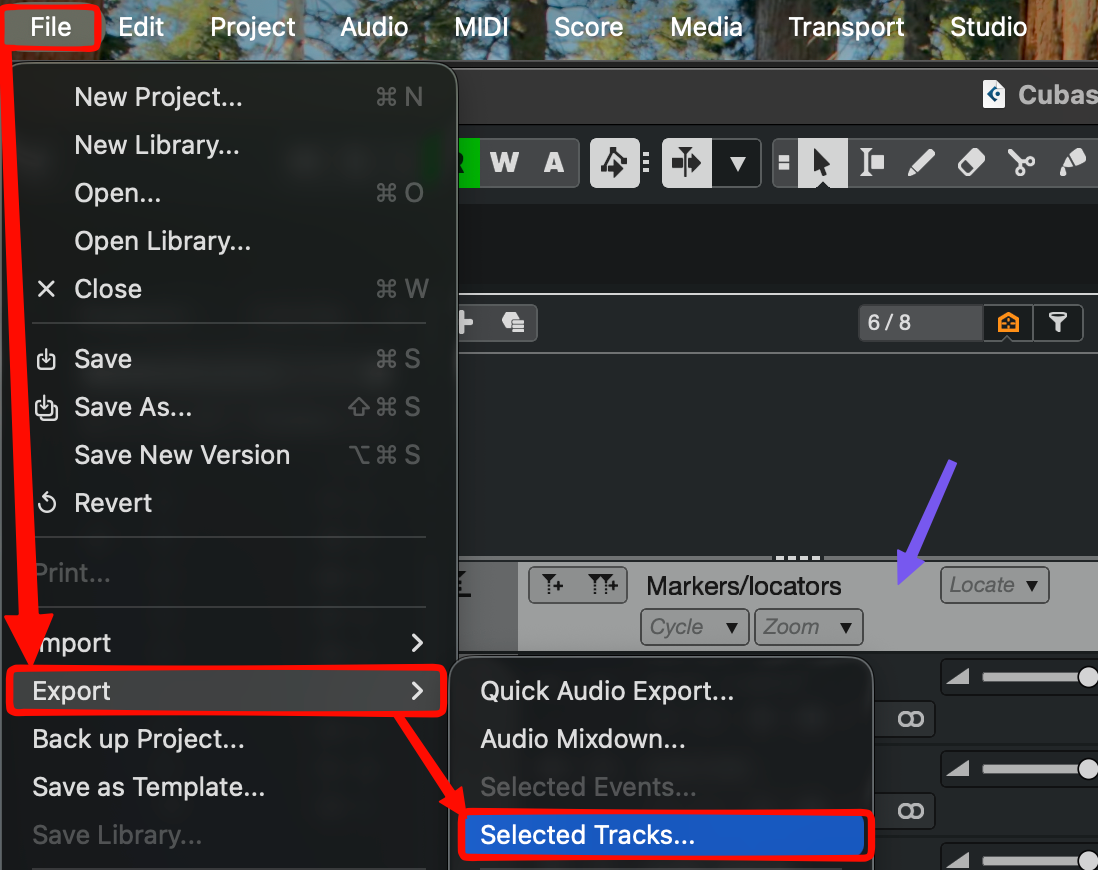The height and width of the screenshot is (870, 1098).
Task: Open the Zoom dropdown in Markers/locators
Action: pos(809,626)
